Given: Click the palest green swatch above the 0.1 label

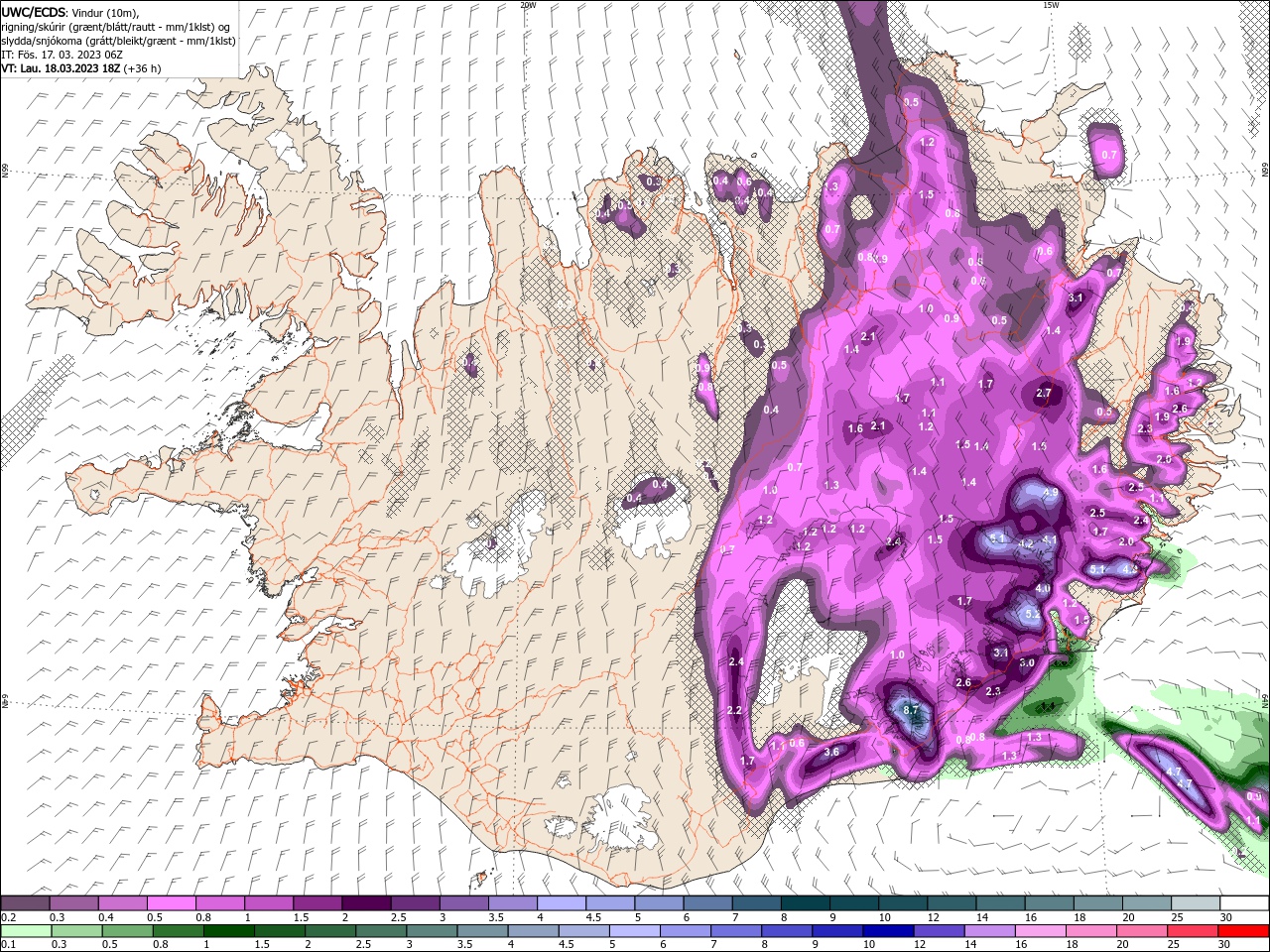Looking at the screenshot, I should (27, 931).
